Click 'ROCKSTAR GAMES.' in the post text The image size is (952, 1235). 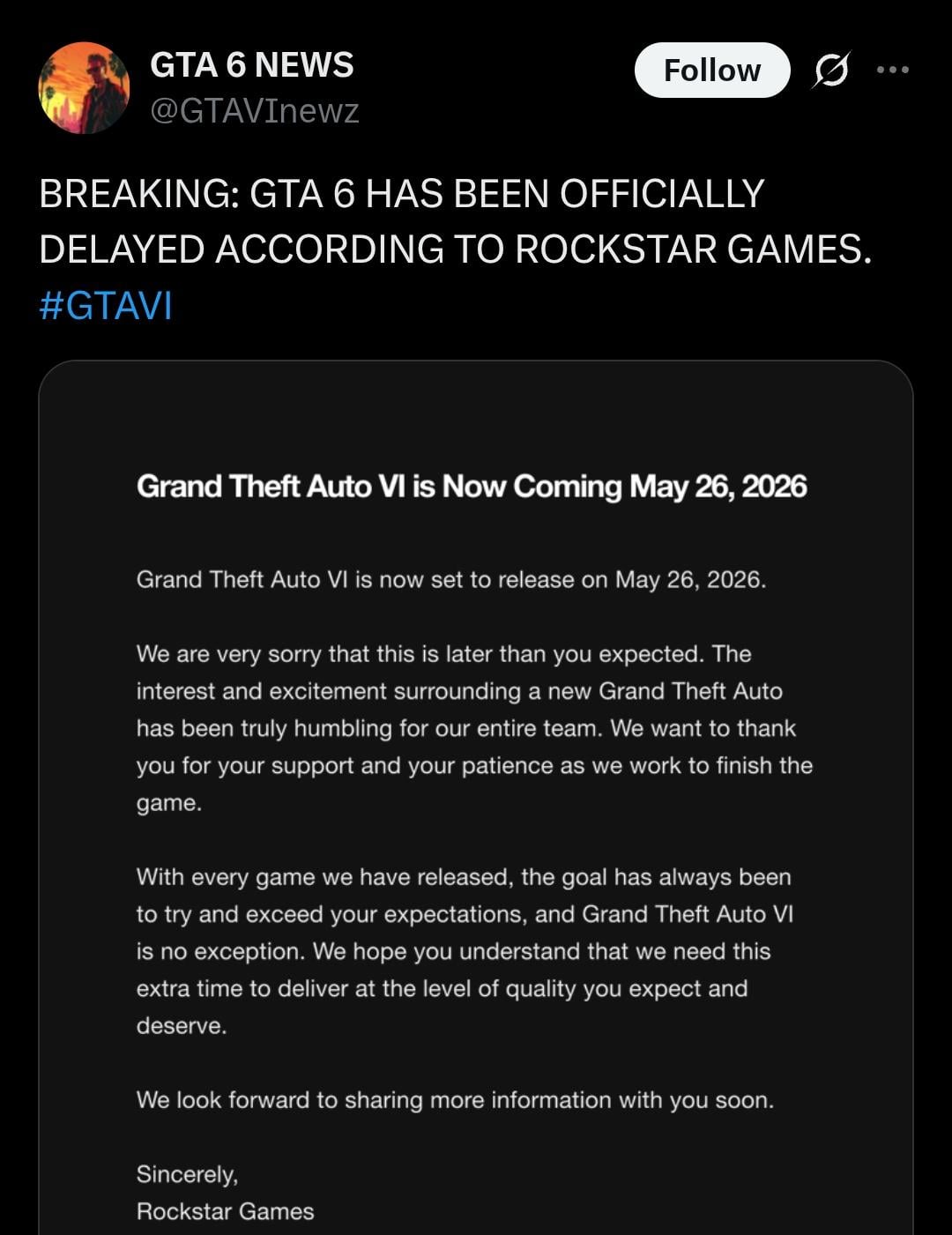point(693,249)
